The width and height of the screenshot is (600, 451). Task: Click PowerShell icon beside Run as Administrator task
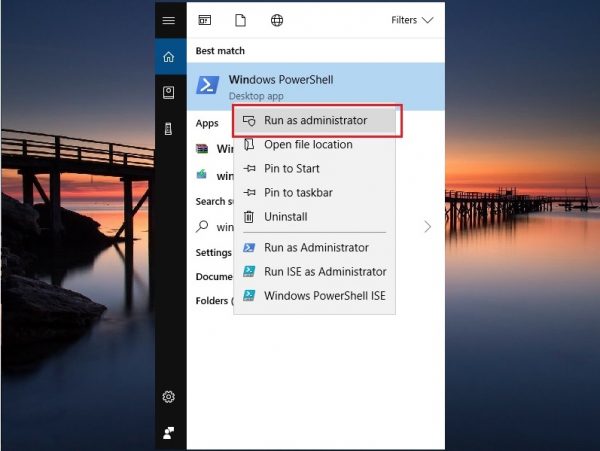(249, 247)
